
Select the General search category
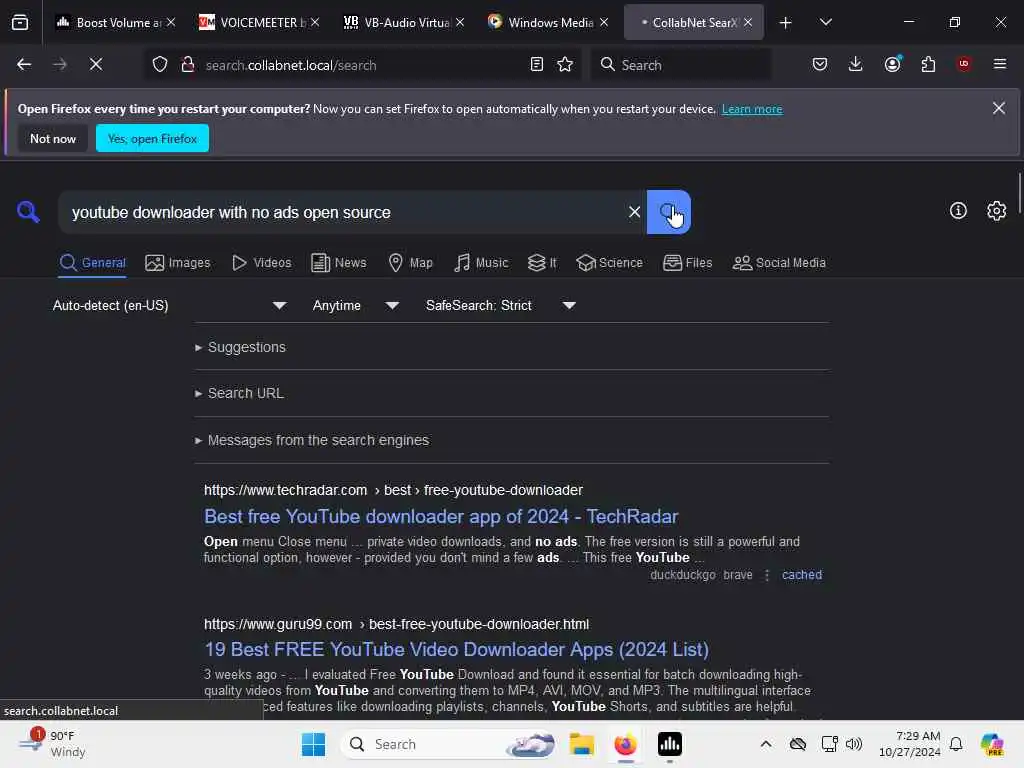click(x=92, y=263)
